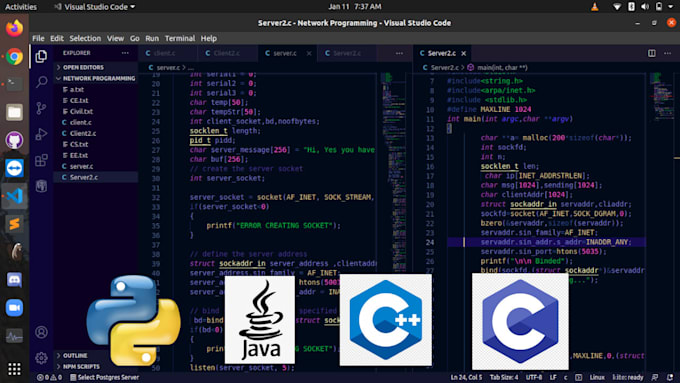Image resolution: width=680 pixels, height=383 pixels.
Task: Open the Selection menu
Action: point(85,38)
